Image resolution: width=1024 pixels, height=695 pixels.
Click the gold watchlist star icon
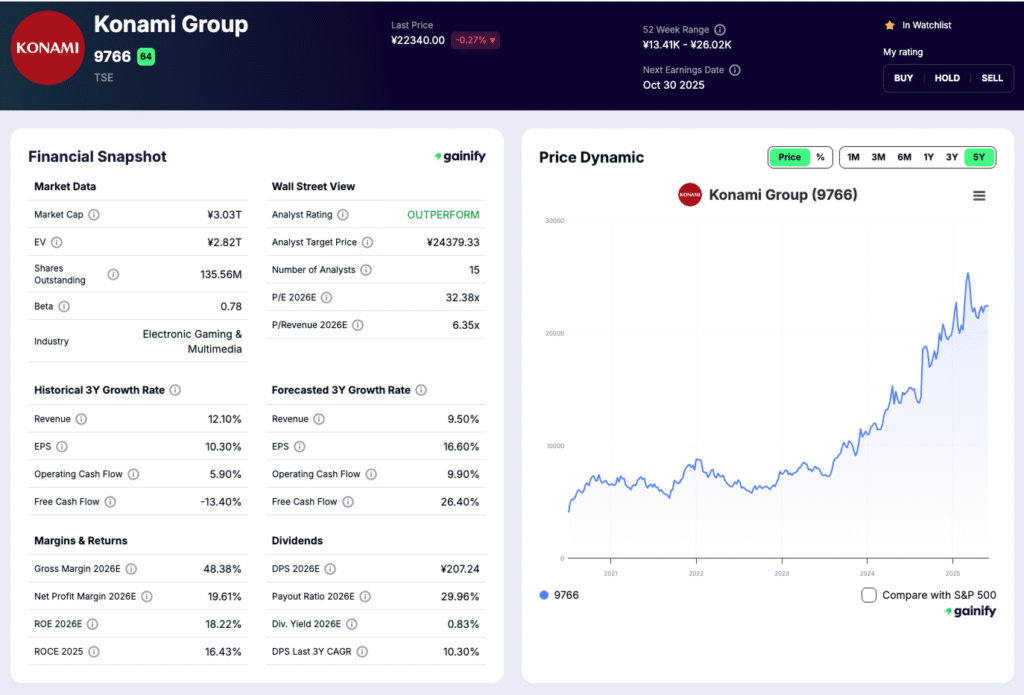889,25
